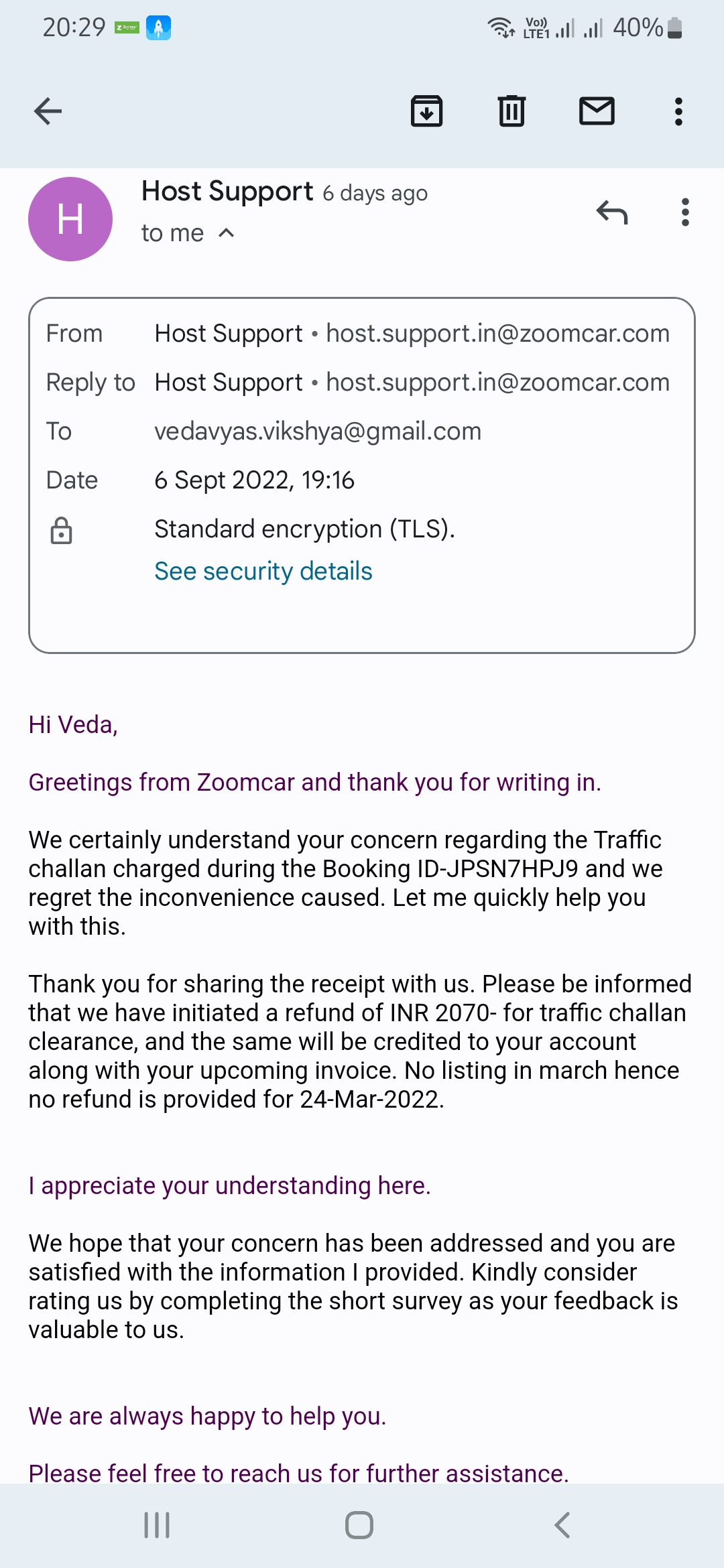724x1568 pixels.
Task: Reply to Host Support message
Action: tap(611, 212)
